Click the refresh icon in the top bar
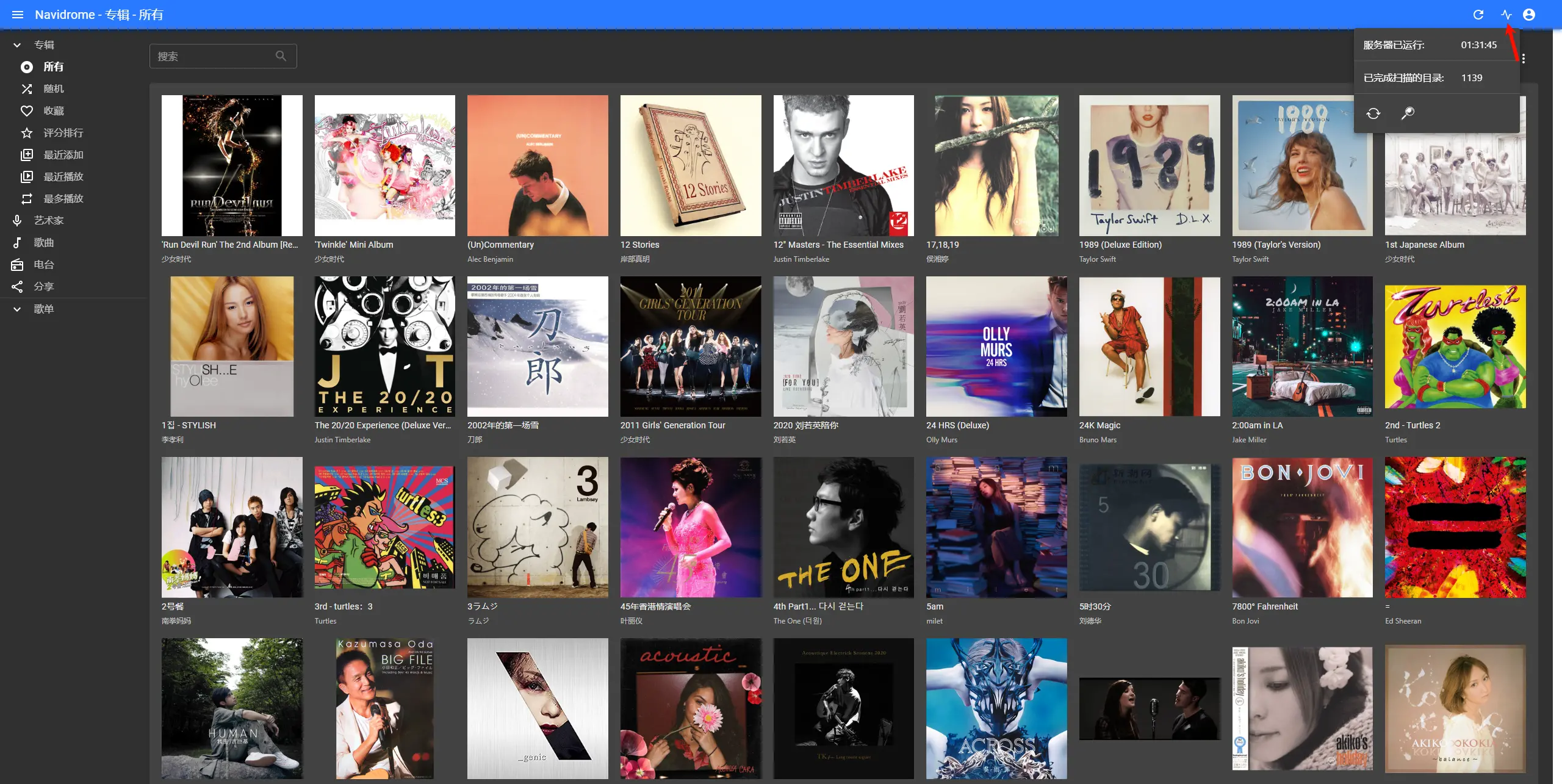This screenshot has height=784, width=1562. [1478, 15]
